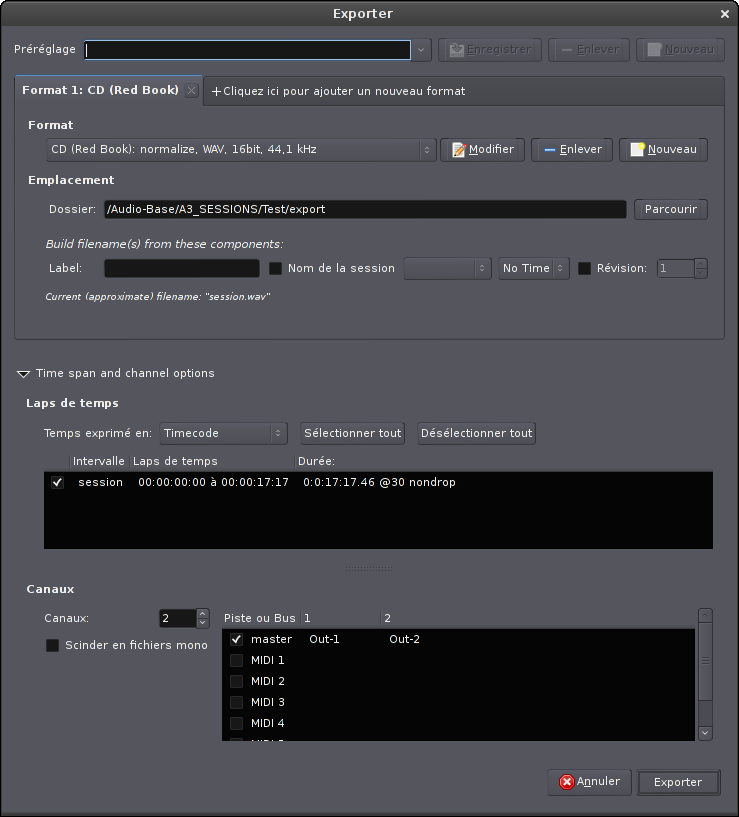Cancel with the Annuler button
Screen dimensions: 739x817
pyautogui.click(x=589, y=782)
